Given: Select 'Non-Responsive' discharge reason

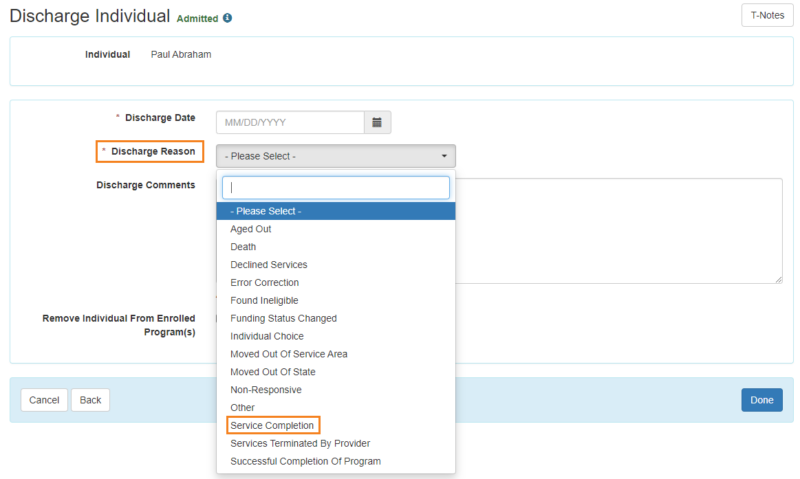Looking at the screenshot, I should pyautogui.click(x=265, y=390).
